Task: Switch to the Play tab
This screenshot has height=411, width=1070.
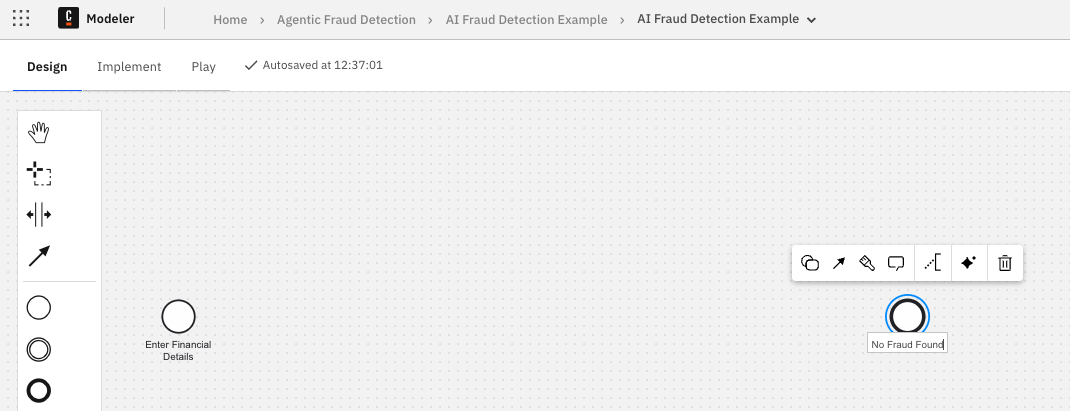Action: click(x=203, y=66)
